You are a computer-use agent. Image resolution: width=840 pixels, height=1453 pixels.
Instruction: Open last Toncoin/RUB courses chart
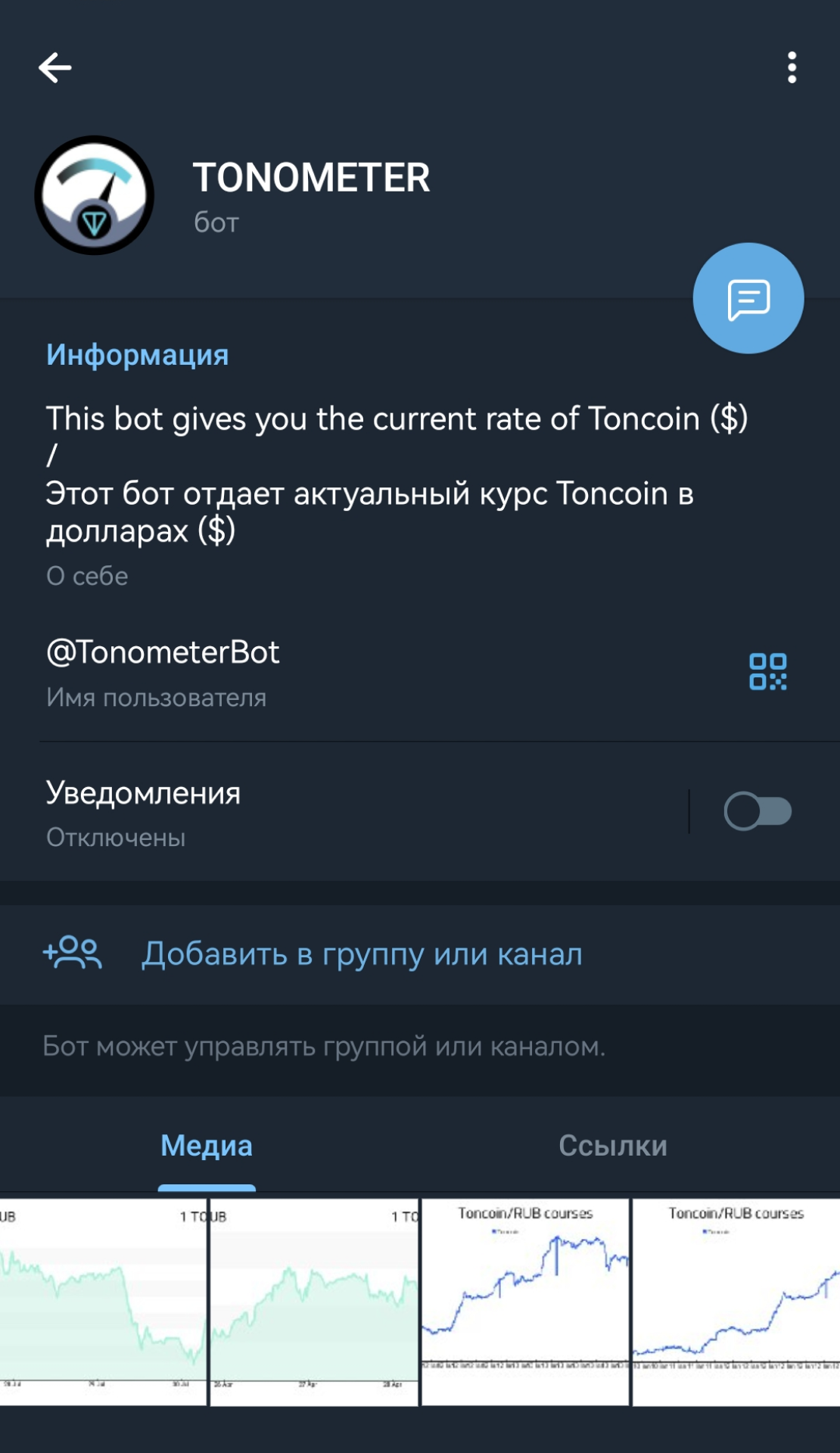(x=736, y=1302)
